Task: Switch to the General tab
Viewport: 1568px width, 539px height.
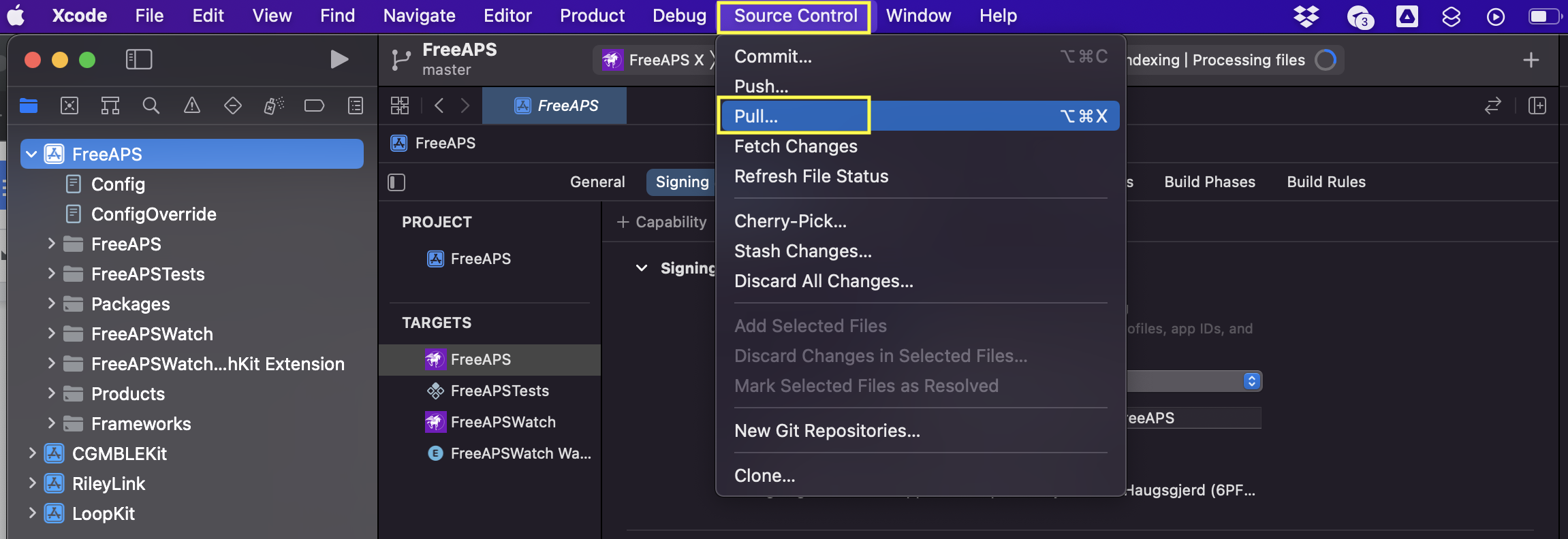Action: [597, 182]
